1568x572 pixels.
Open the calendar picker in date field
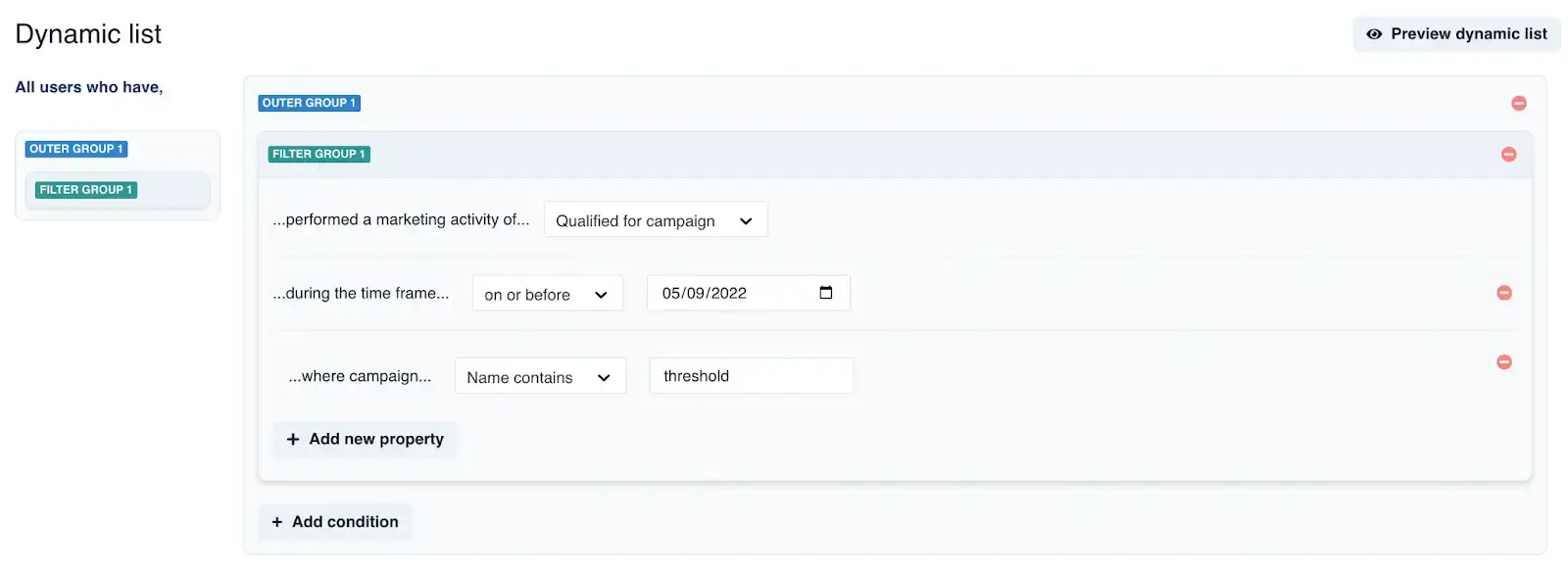825,293
